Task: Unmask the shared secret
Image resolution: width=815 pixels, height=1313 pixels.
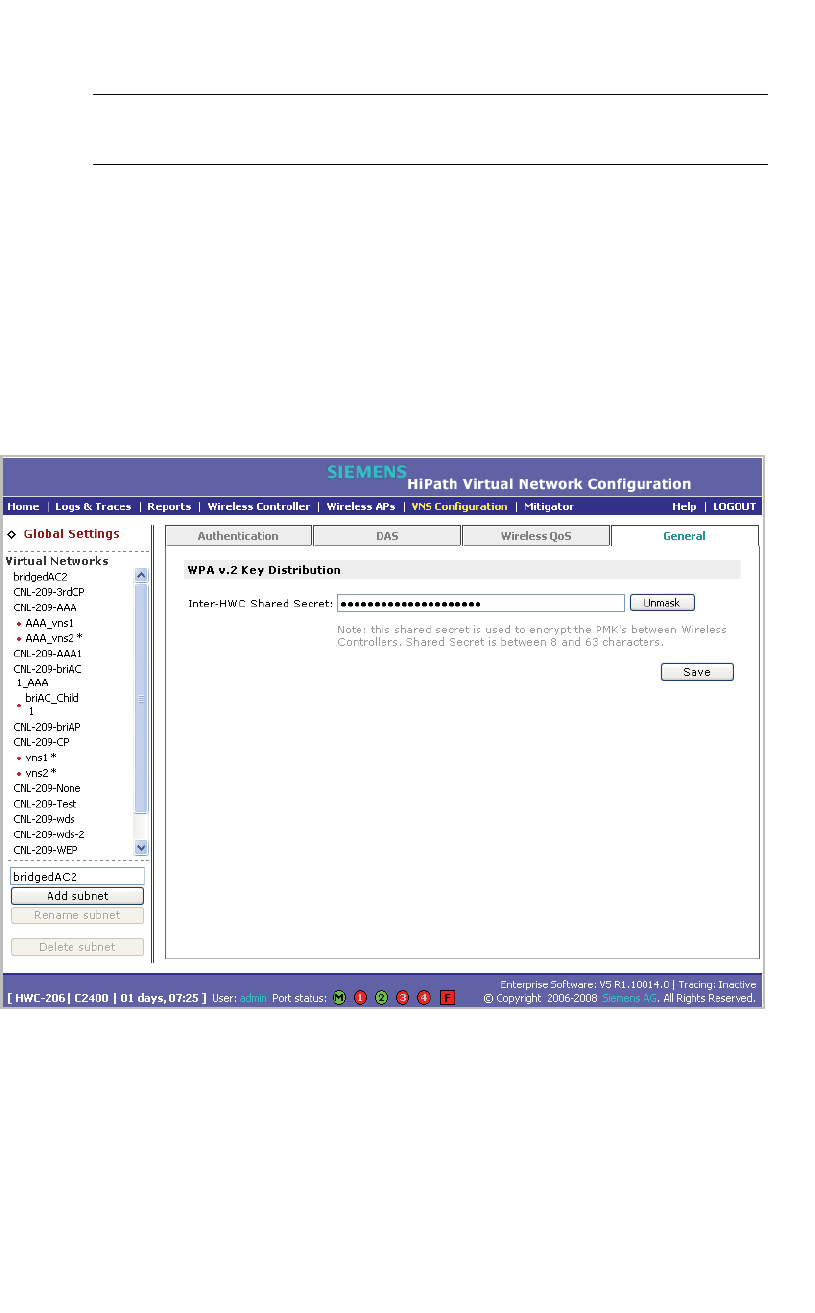Action: [x=662, y=603]
